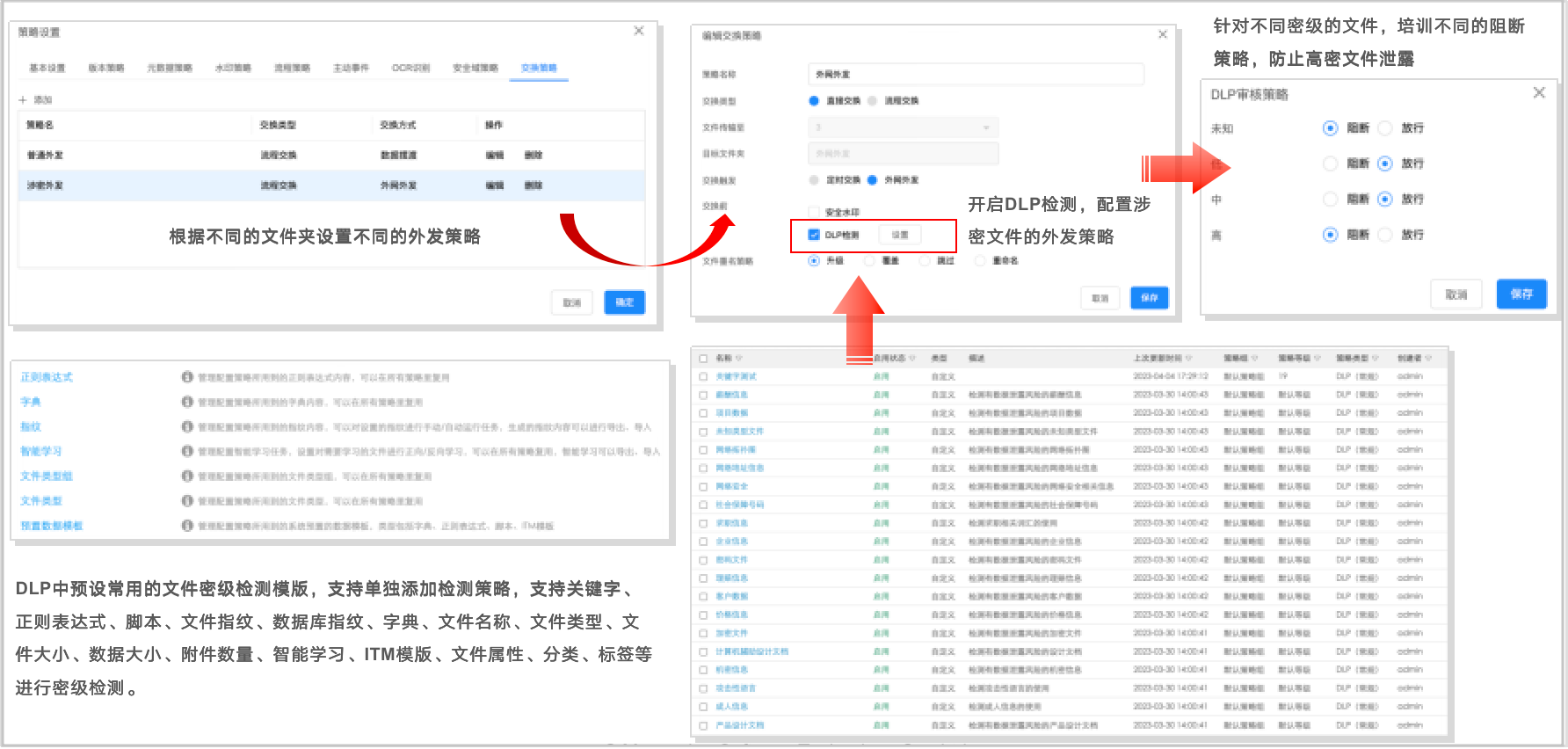
Task: Select the 外网外发 trigger radio
Action: tap(872, 180)
